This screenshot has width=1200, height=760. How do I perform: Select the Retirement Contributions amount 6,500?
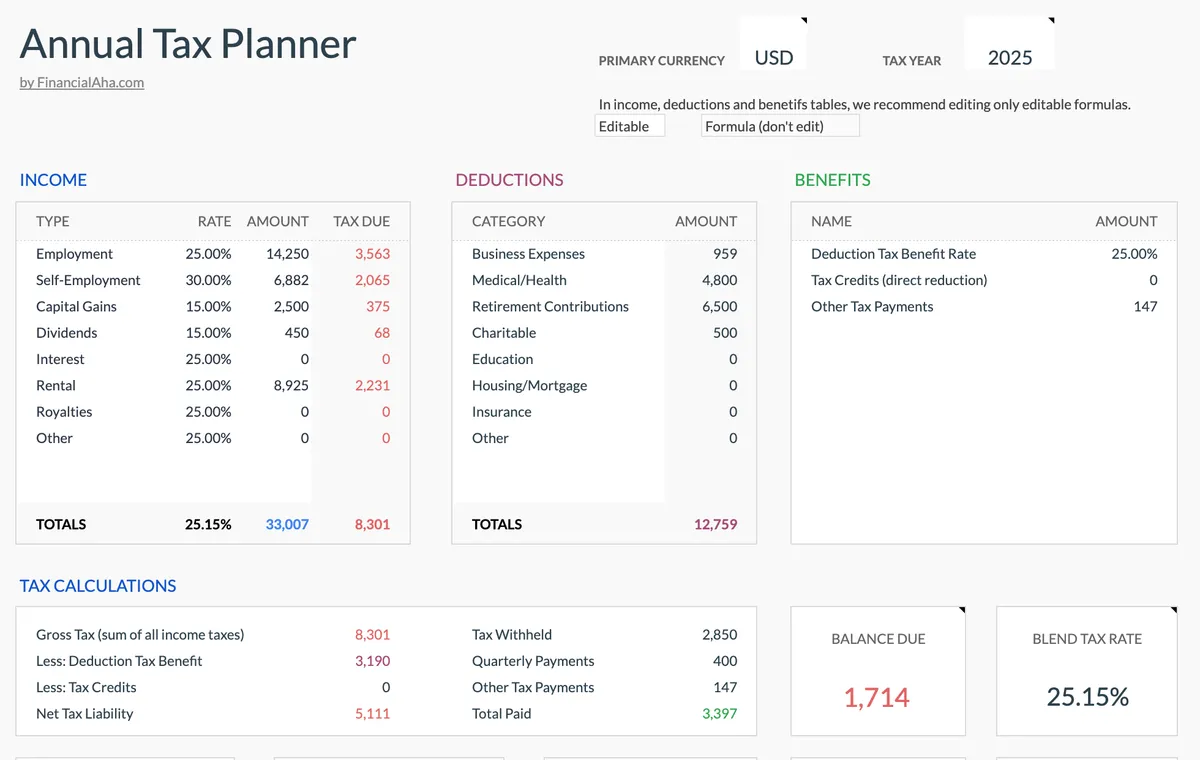pyautogui.click(x=720, y=306)
